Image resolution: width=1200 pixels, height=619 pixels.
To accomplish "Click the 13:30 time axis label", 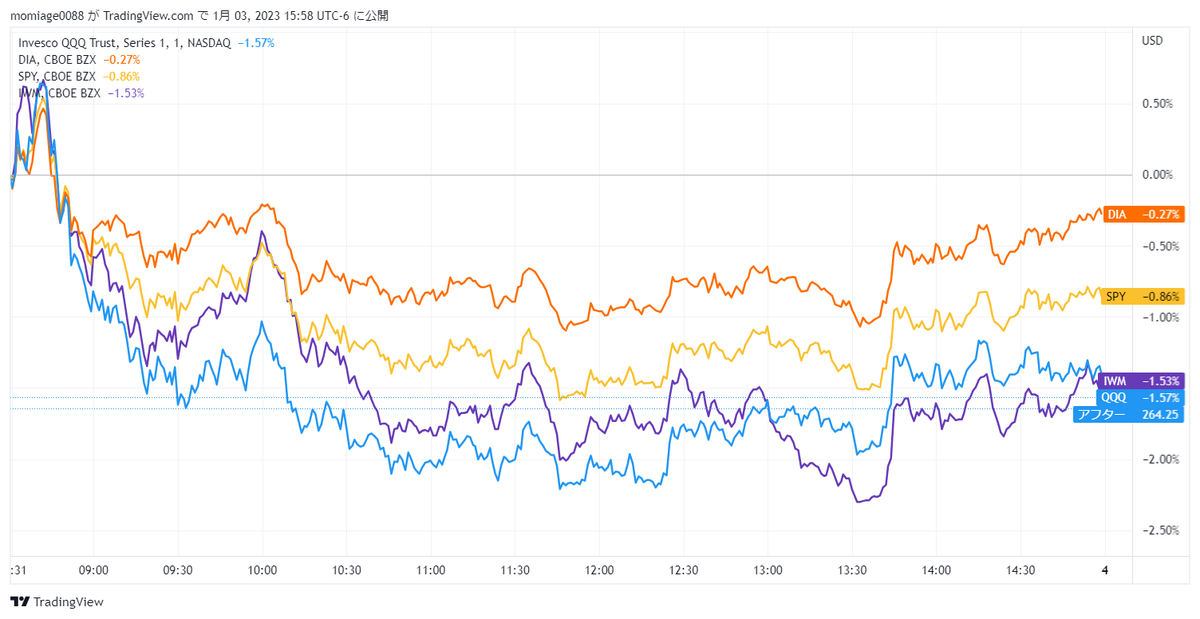I will coord(852,570).
